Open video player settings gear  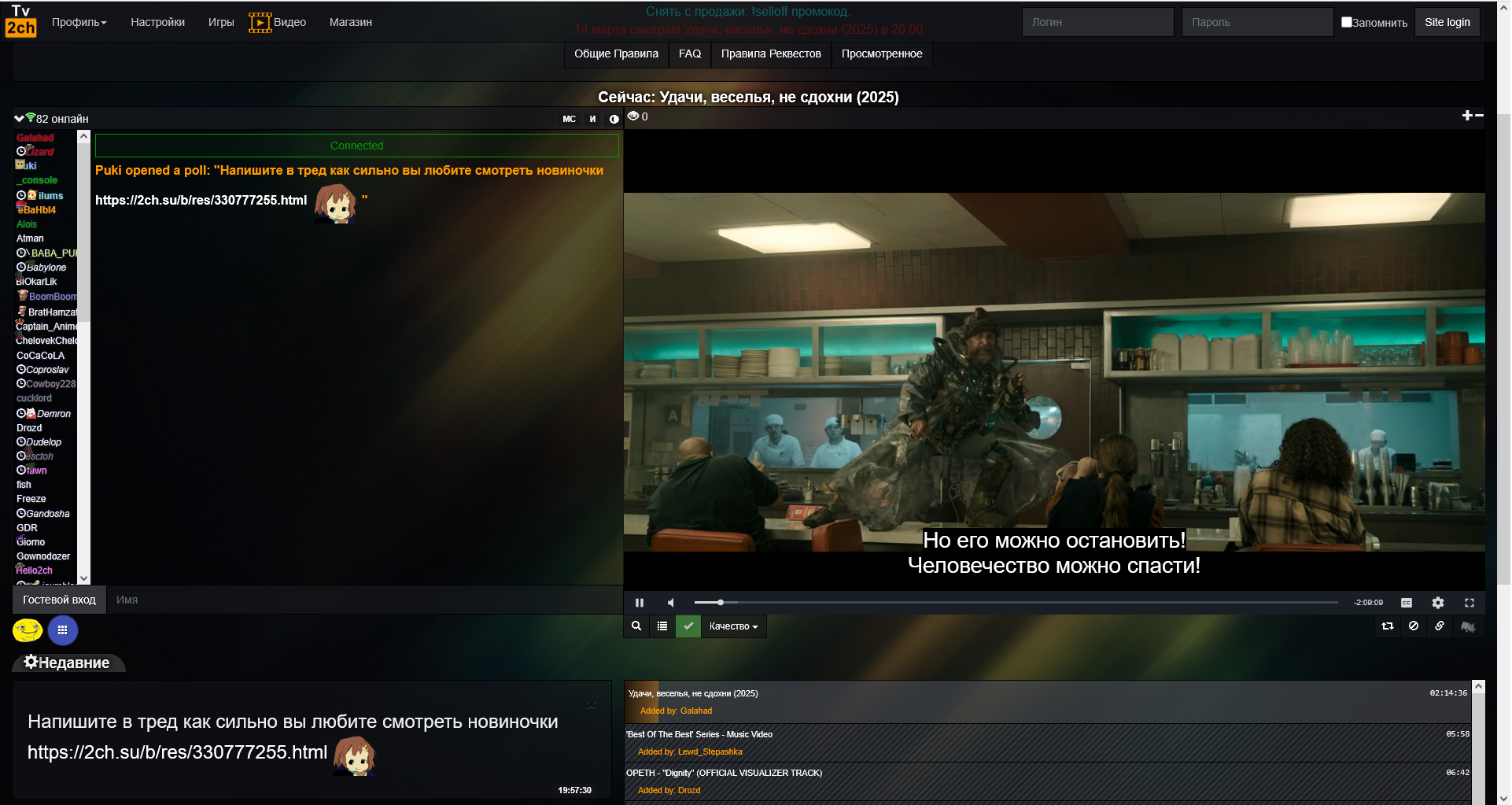tap(1438, 603)
